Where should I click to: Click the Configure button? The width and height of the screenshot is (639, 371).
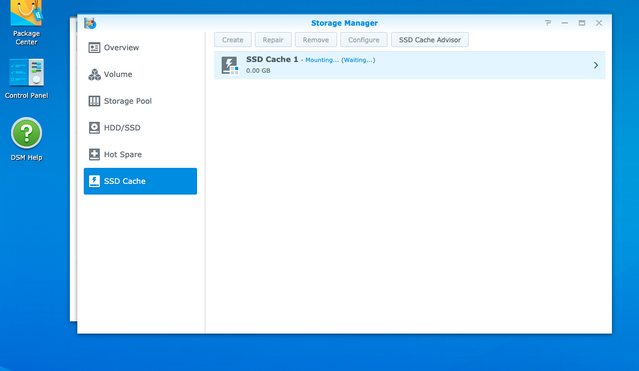[364, 40]
